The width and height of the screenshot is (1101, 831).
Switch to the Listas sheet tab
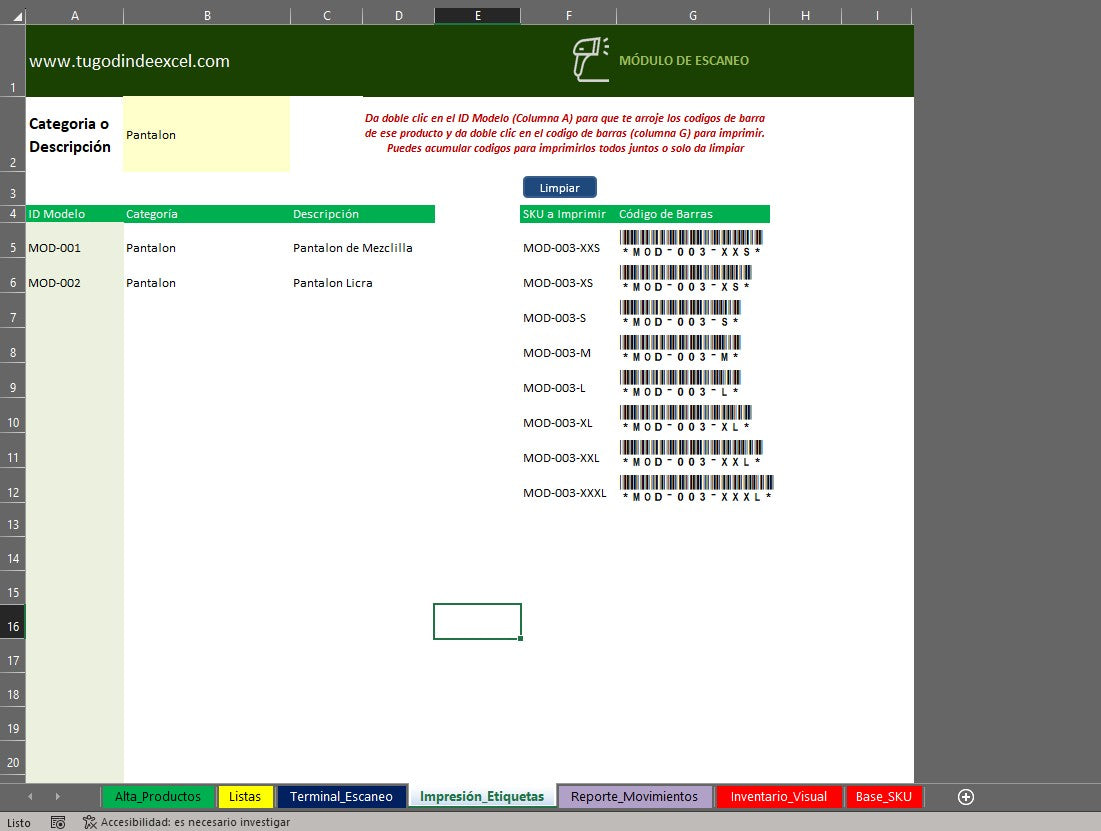pos(244,797)
